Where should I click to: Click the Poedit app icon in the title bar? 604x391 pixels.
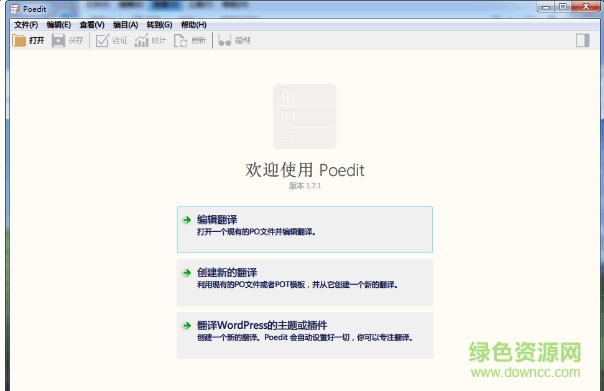click(x=15, y=8)
